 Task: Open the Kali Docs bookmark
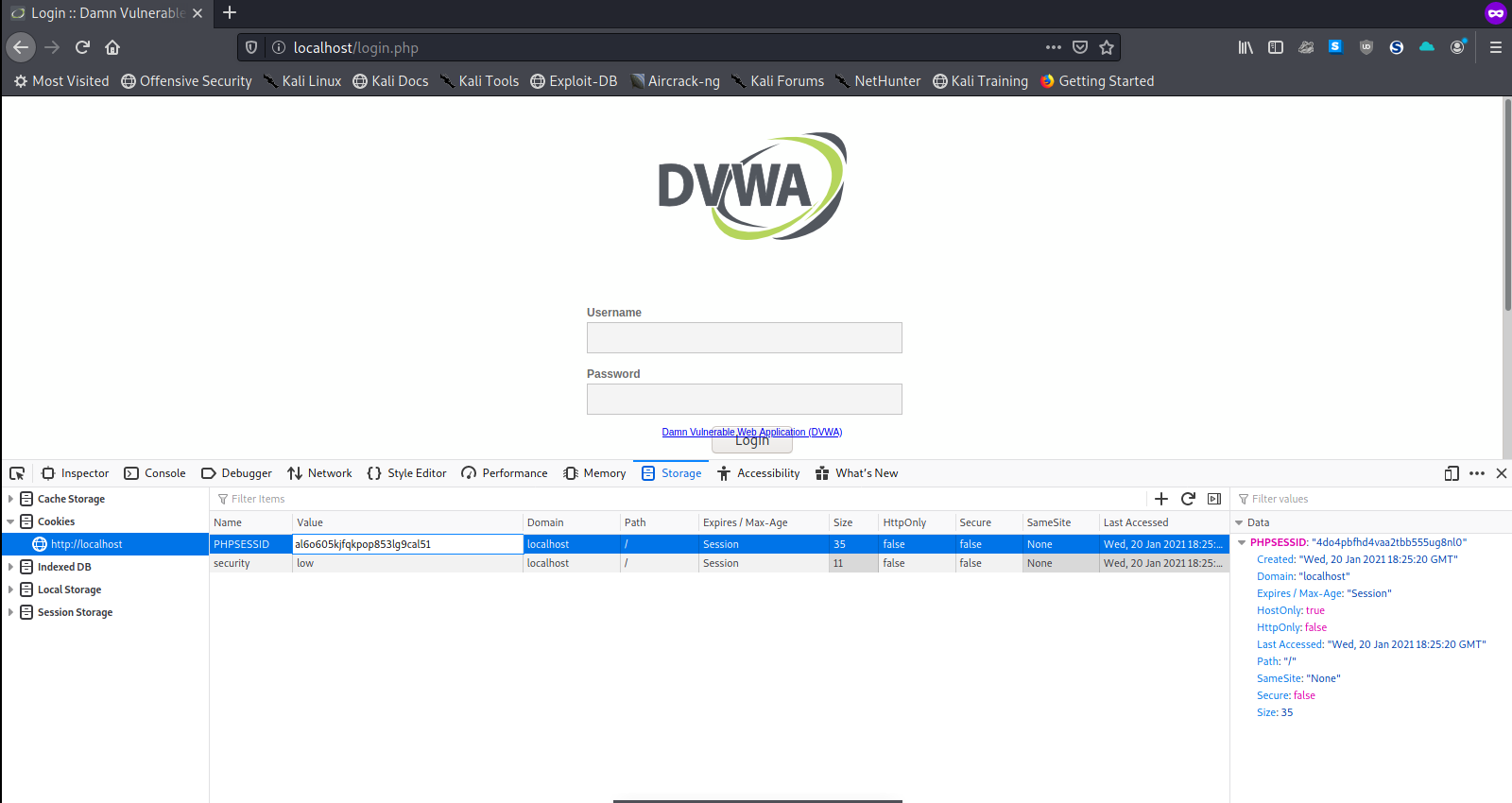390,81
